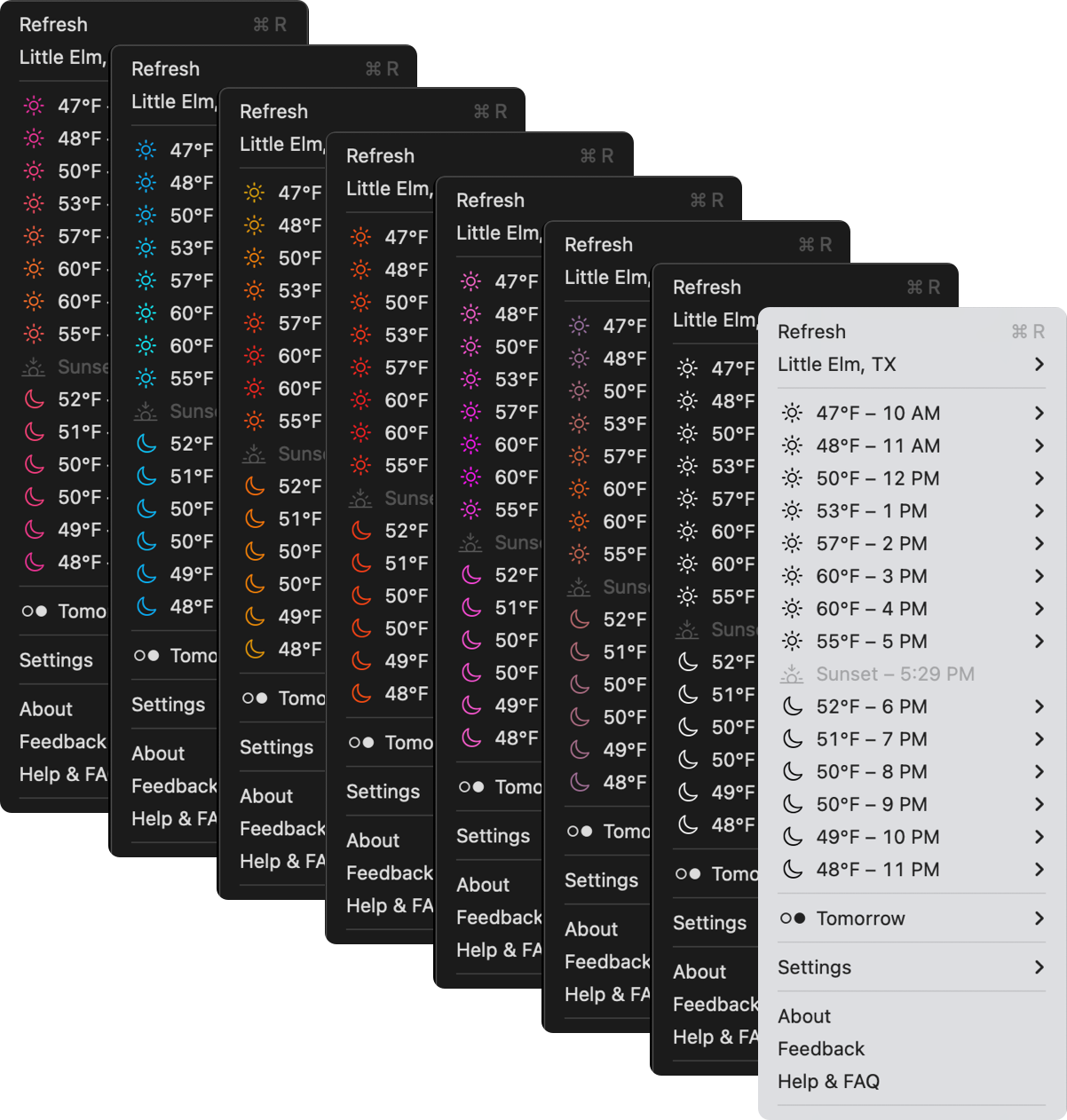Click magenta sun icon by 53°F in magenta menu
The image size is (1067, 1120).
click(470, 380)
